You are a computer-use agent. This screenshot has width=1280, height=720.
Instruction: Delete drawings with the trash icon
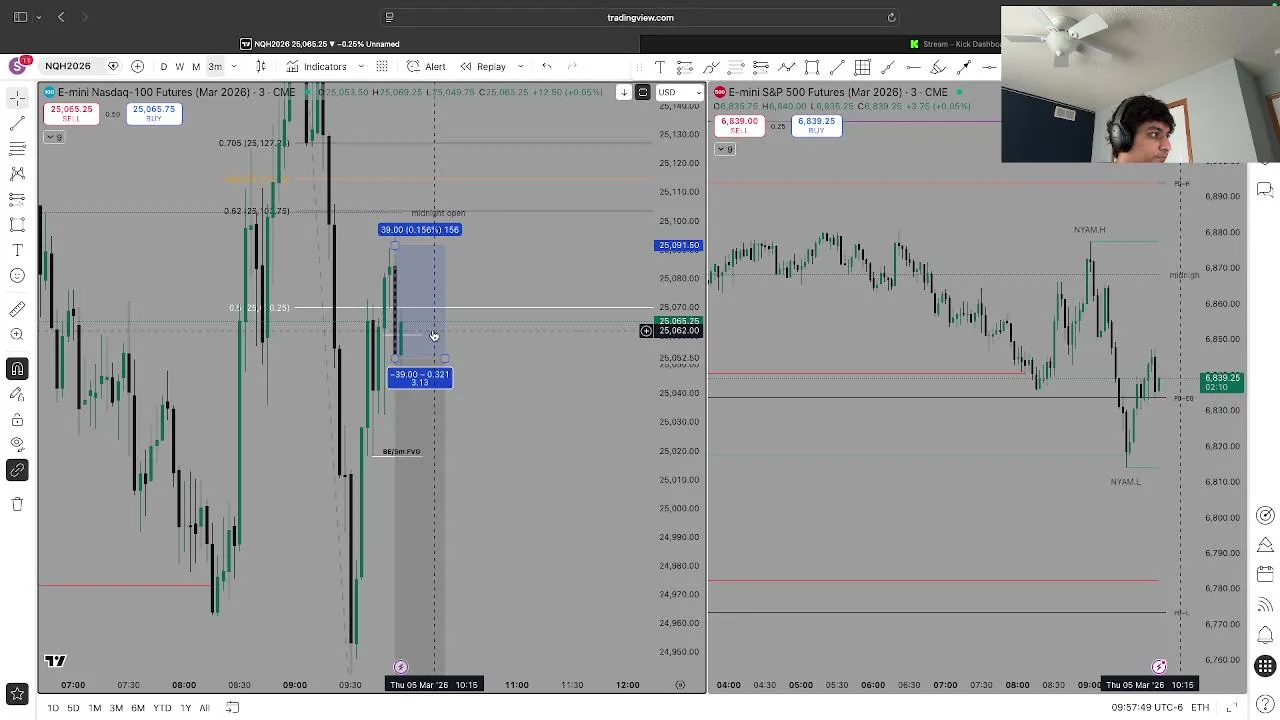click(x=17, y=504)
